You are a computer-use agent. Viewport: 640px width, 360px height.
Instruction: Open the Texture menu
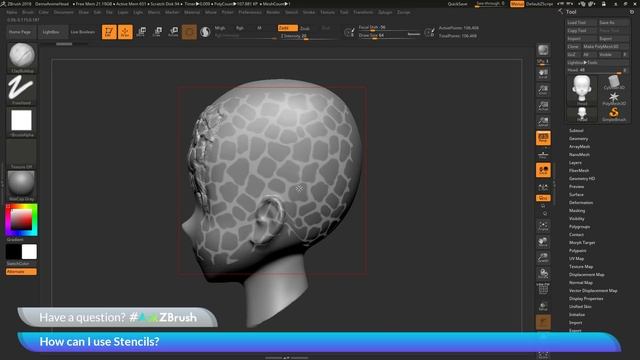coord(327,12)
